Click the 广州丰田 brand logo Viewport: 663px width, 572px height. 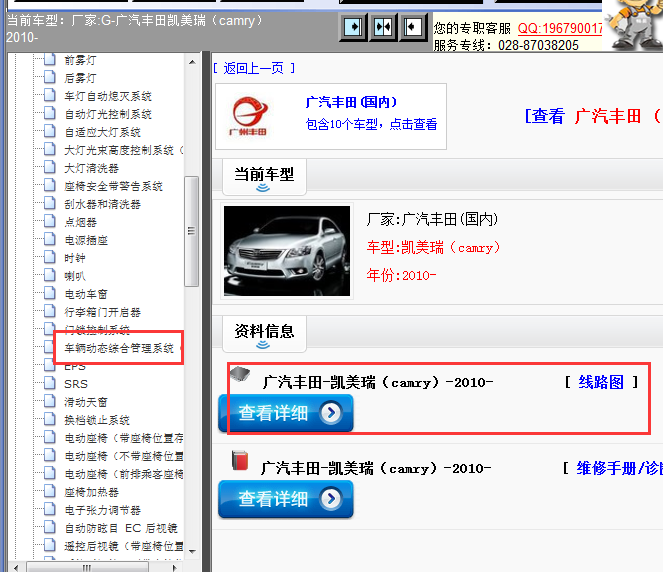tap(249, 116)
